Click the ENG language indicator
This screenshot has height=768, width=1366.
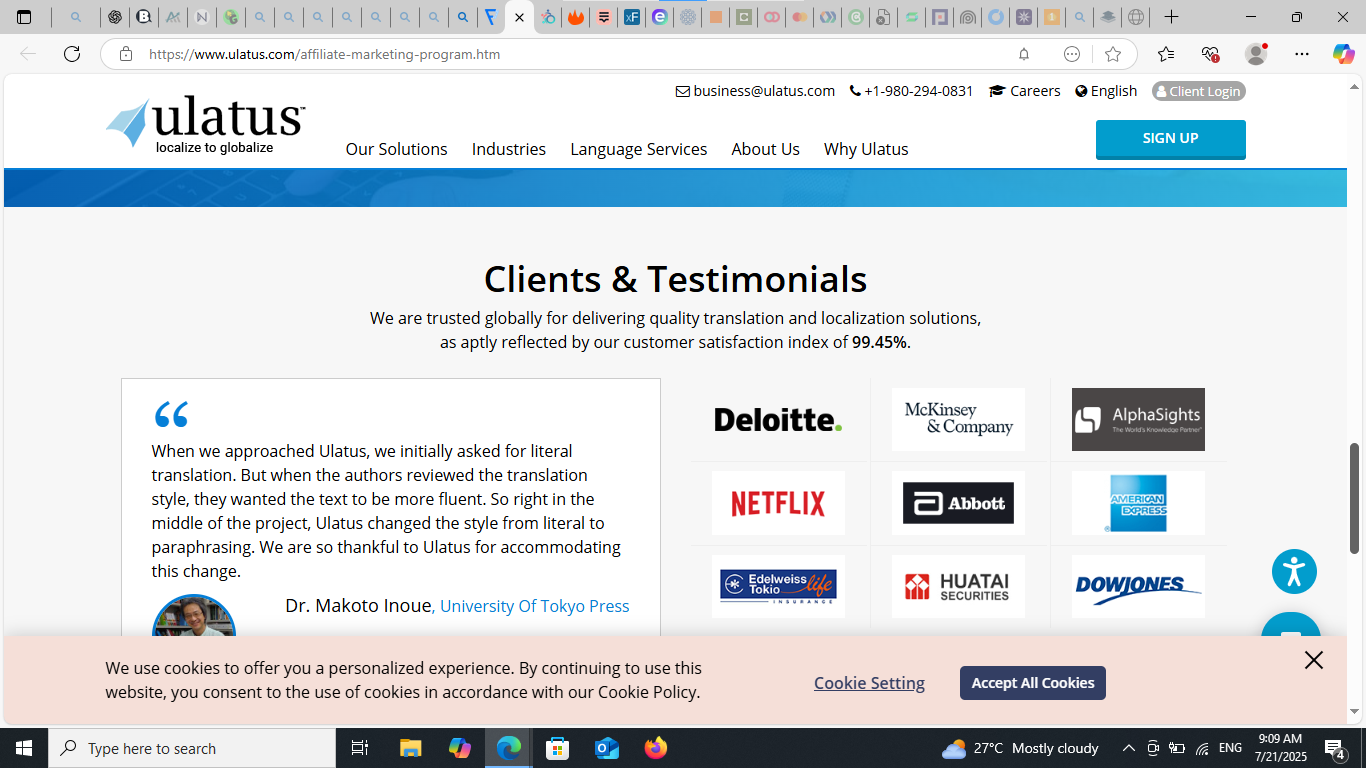[x=1230, y=748]
